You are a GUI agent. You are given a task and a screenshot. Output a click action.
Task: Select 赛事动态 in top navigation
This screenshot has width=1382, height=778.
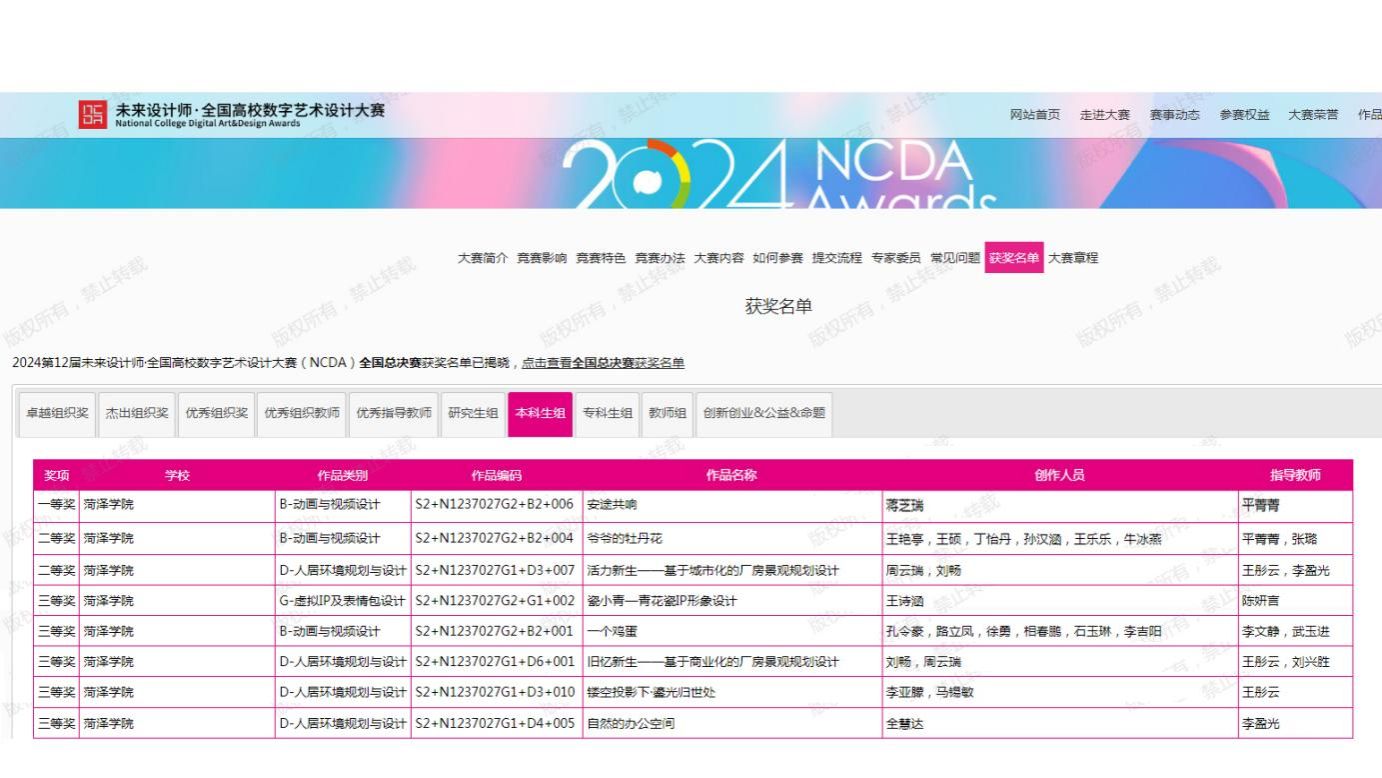(1174, 115)
